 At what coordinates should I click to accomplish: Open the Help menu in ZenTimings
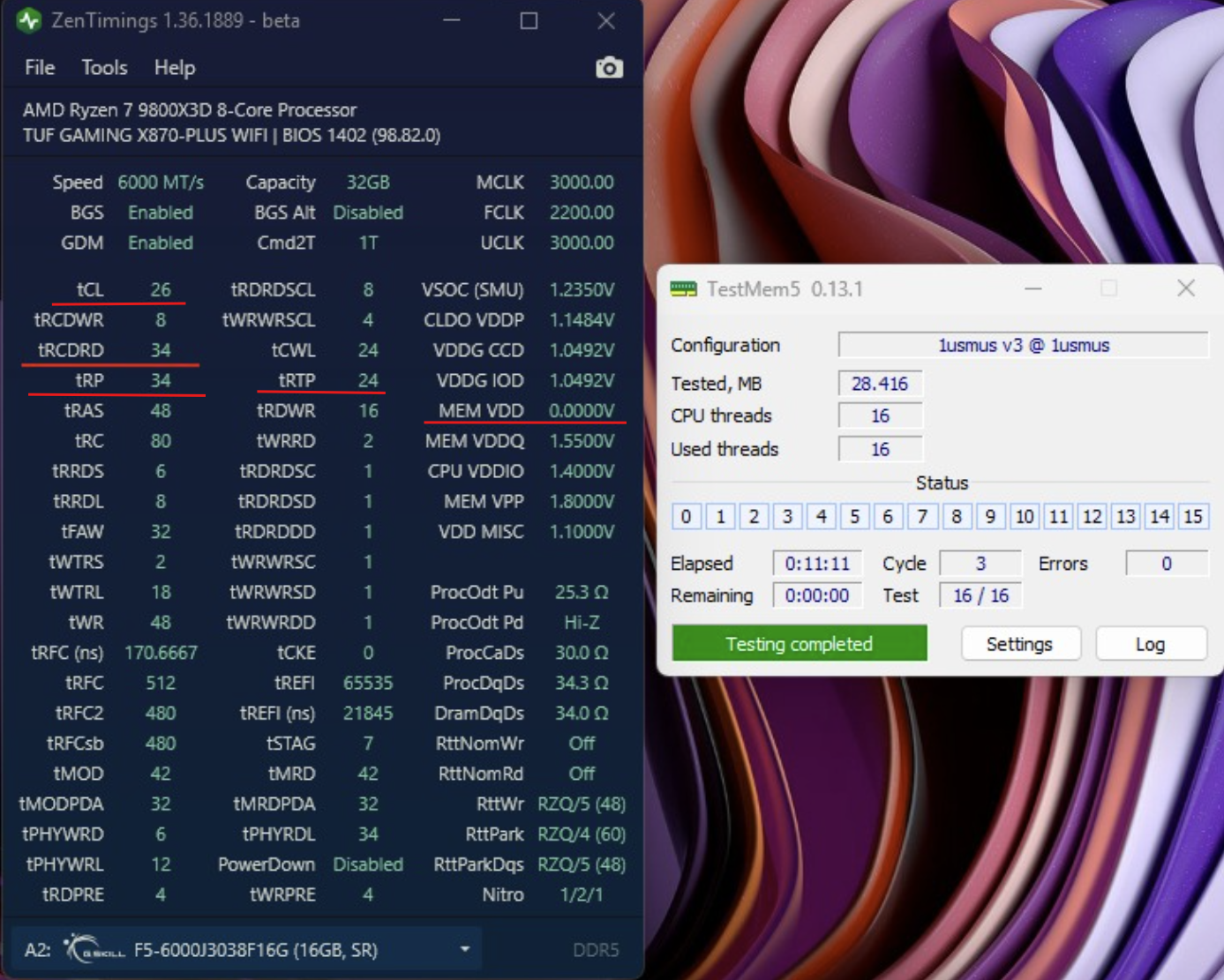tap(175, 68)
